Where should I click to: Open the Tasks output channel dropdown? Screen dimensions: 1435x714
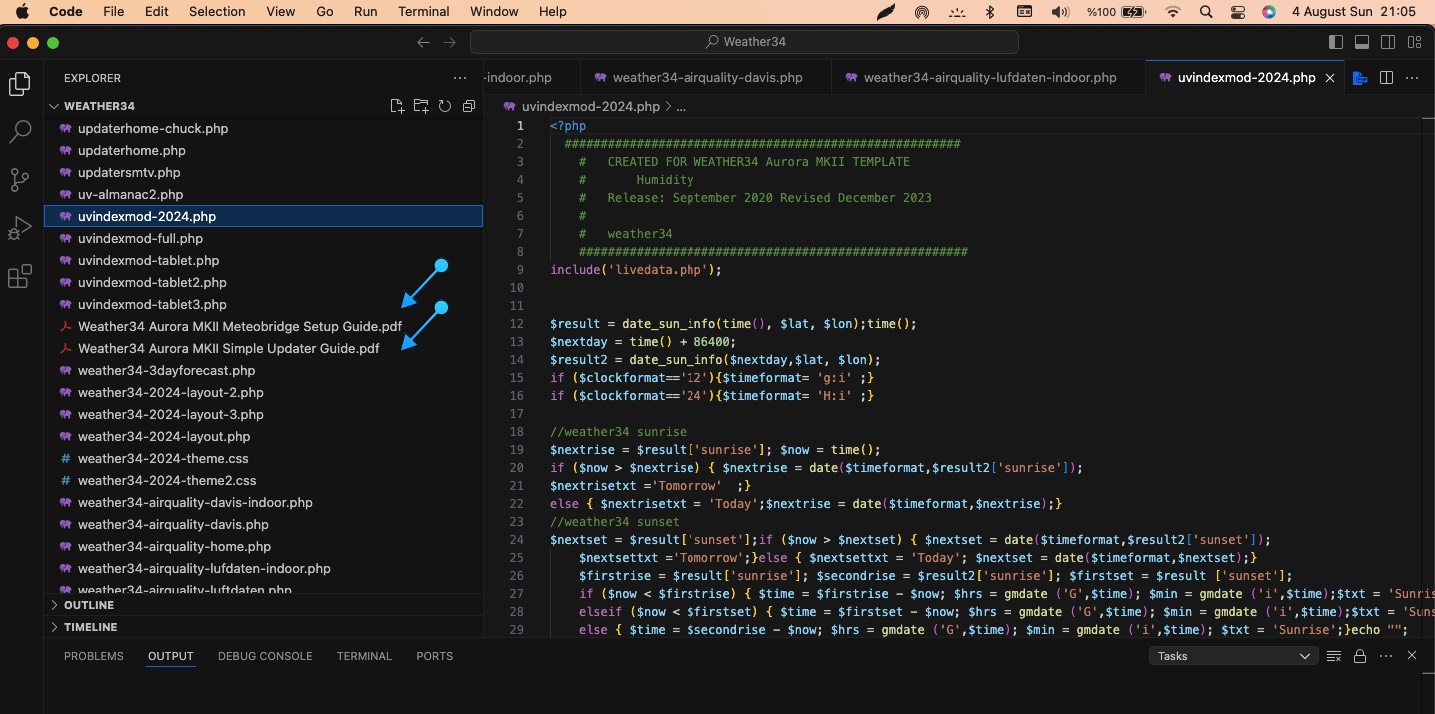(x=1232, y=656)
